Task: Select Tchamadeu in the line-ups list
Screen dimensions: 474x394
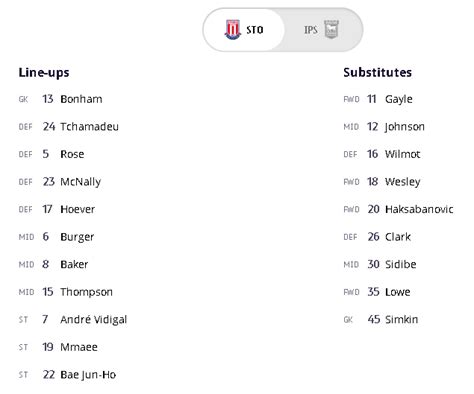Action: click(x=68, y=127)
